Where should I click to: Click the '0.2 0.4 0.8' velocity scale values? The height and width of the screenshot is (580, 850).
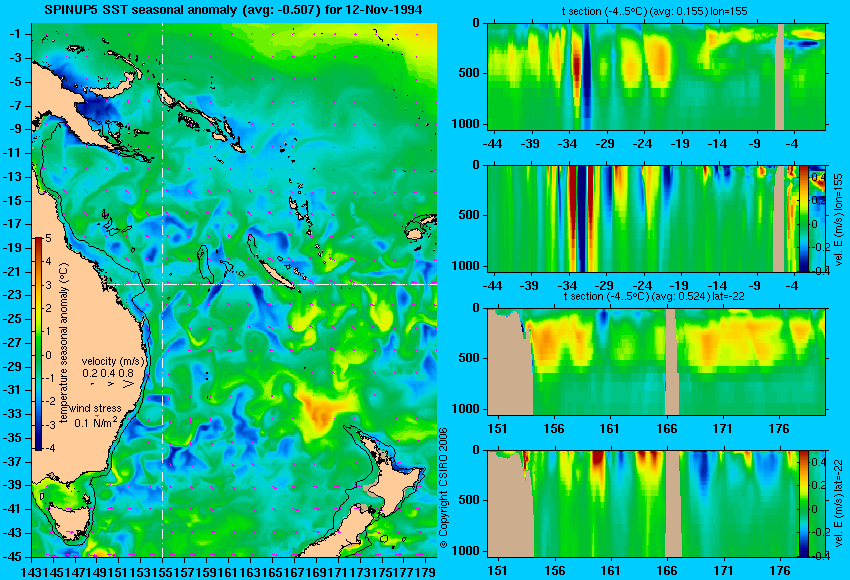[x=108, y=373]
